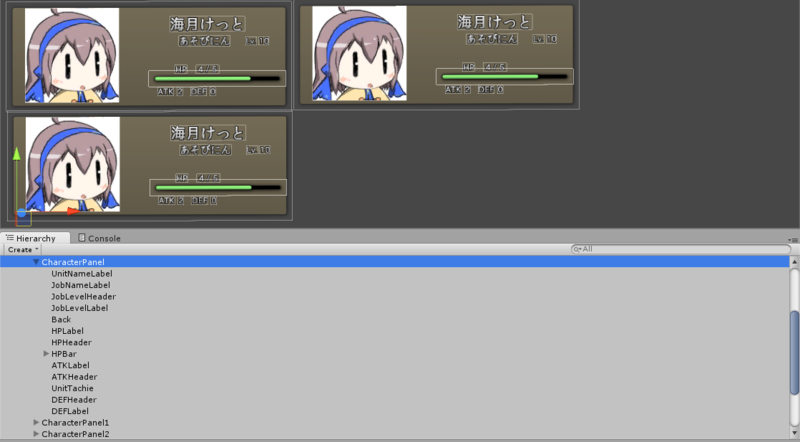800x442 pixels.
Task: Click the blue gizmo center handle
Action: [x=21, y=212]
